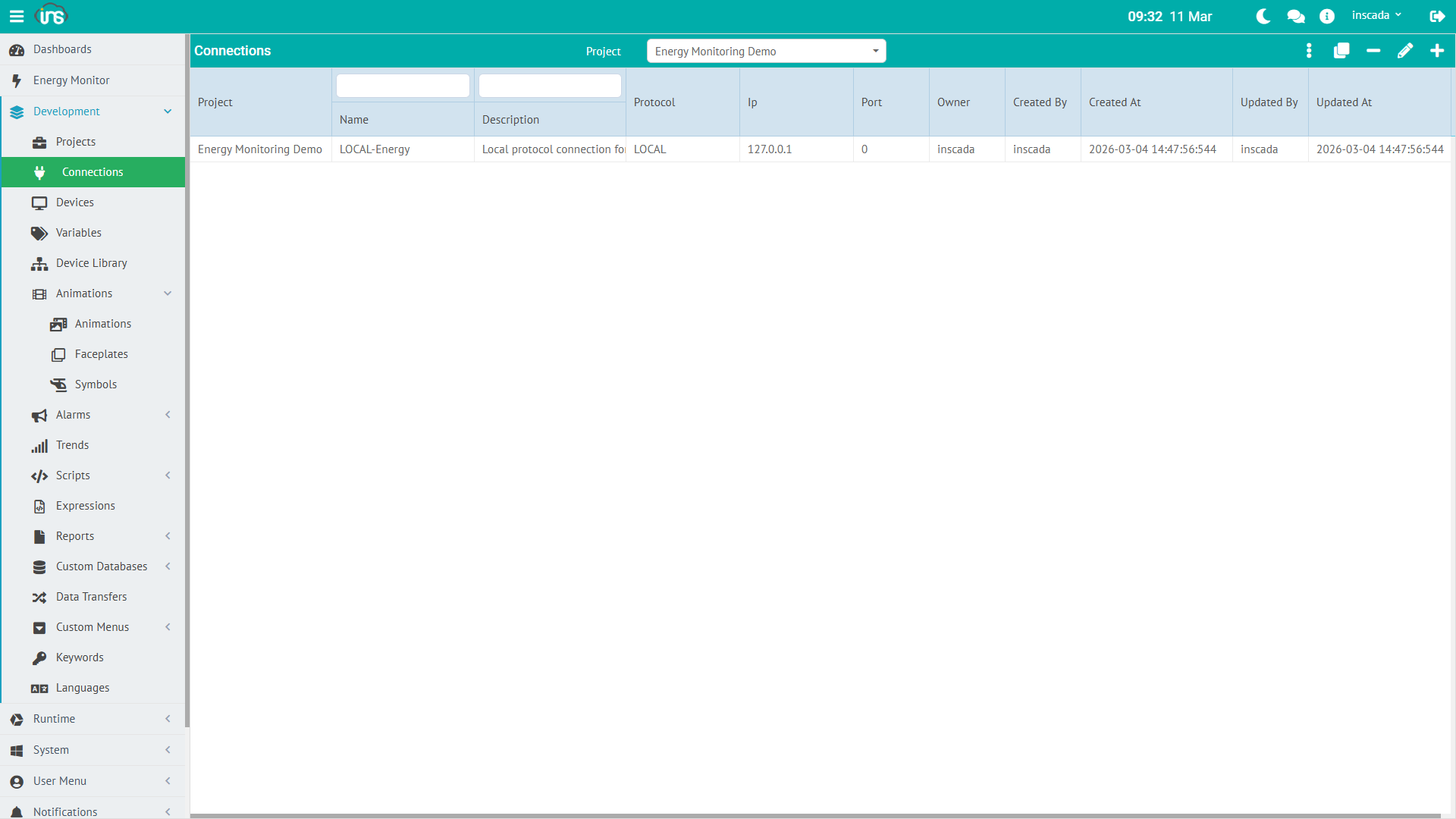Click the logout icon in the header
The width and height of the screenshot is (1456, 819).
[x=1436, y=16]
